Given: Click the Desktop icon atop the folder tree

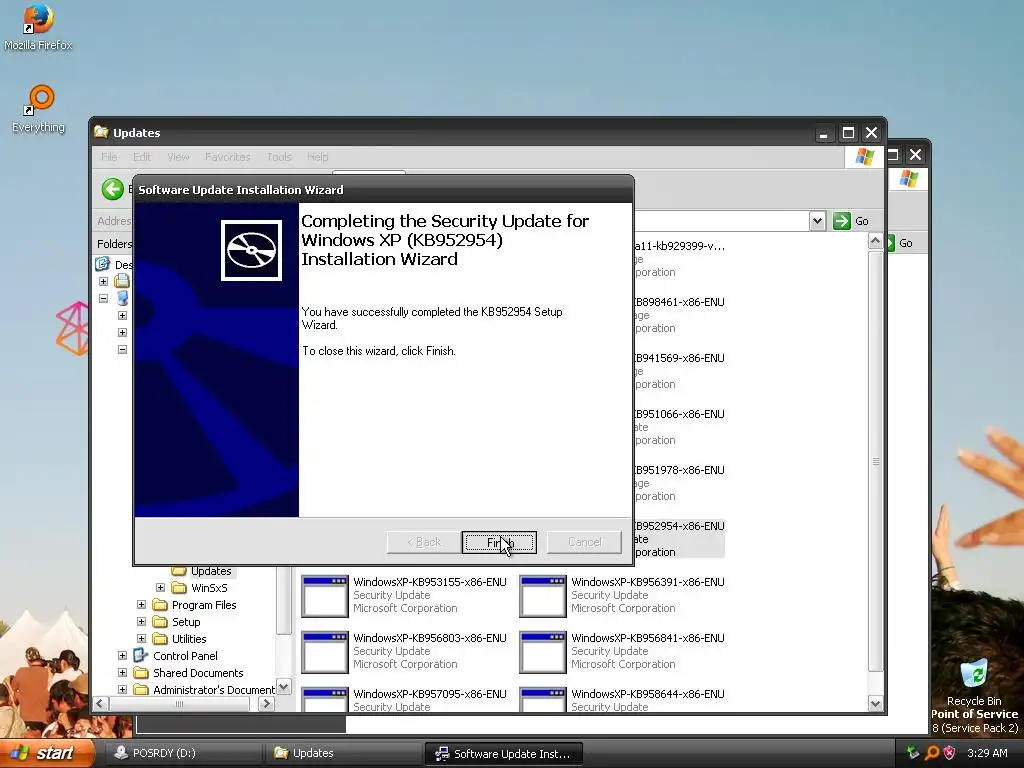Looking at the screenshot, I should [x=103, y=264].
